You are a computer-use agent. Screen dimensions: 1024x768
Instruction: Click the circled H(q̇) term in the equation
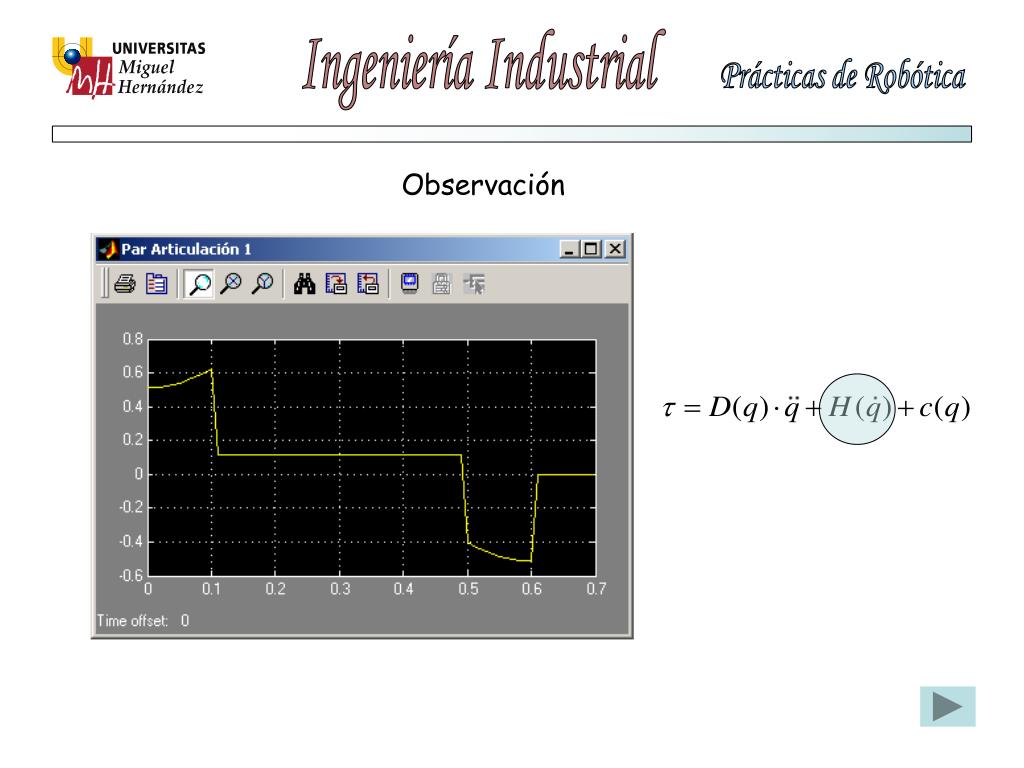[857, 409]
